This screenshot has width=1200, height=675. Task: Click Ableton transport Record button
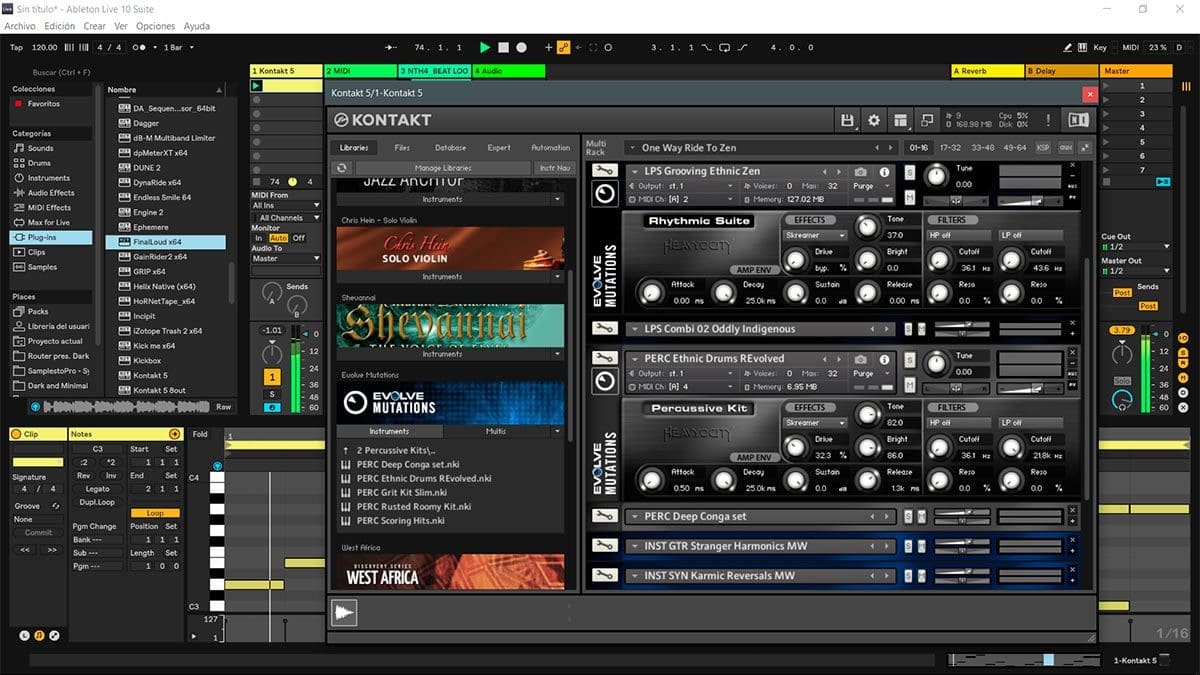523,47
